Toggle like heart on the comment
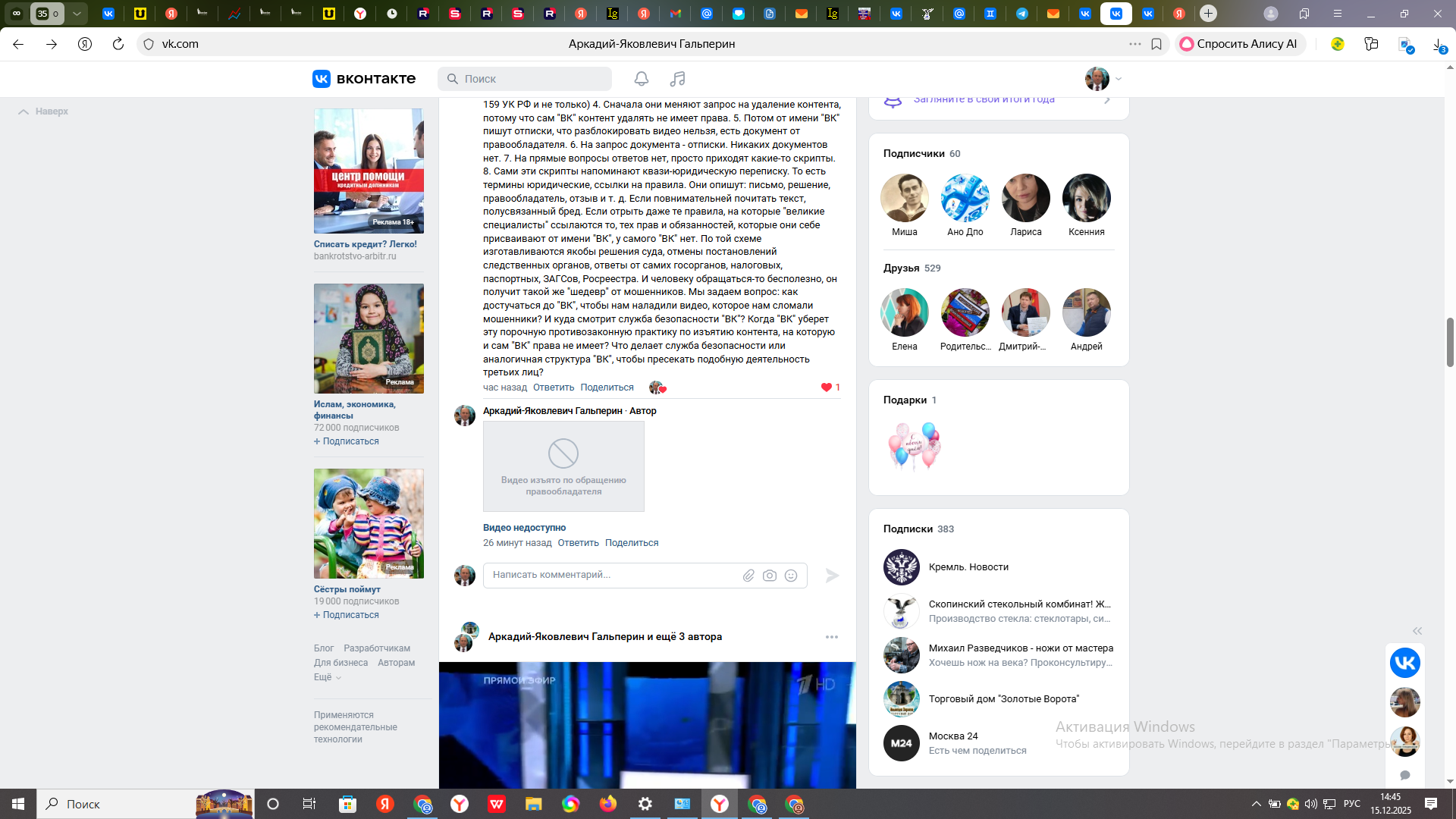 [827, 388]
